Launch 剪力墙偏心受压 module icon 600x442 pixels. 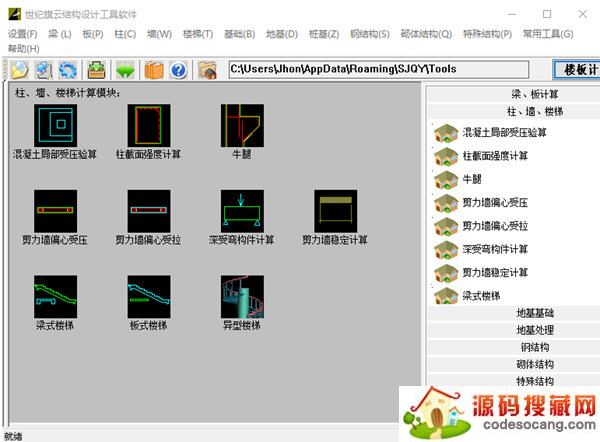click(x=55, y=211)
